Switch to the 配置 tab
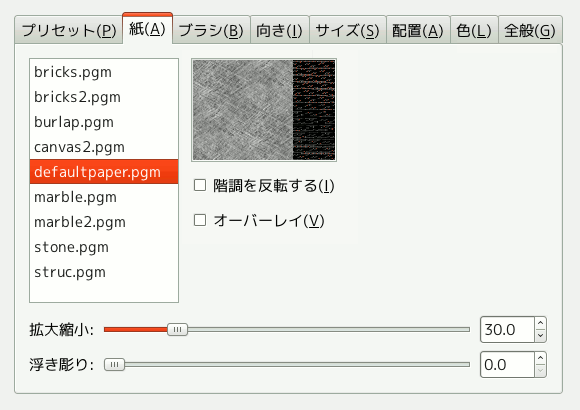Image resolution: width=580 pixels, height=410 pixels. click(418, 30)
